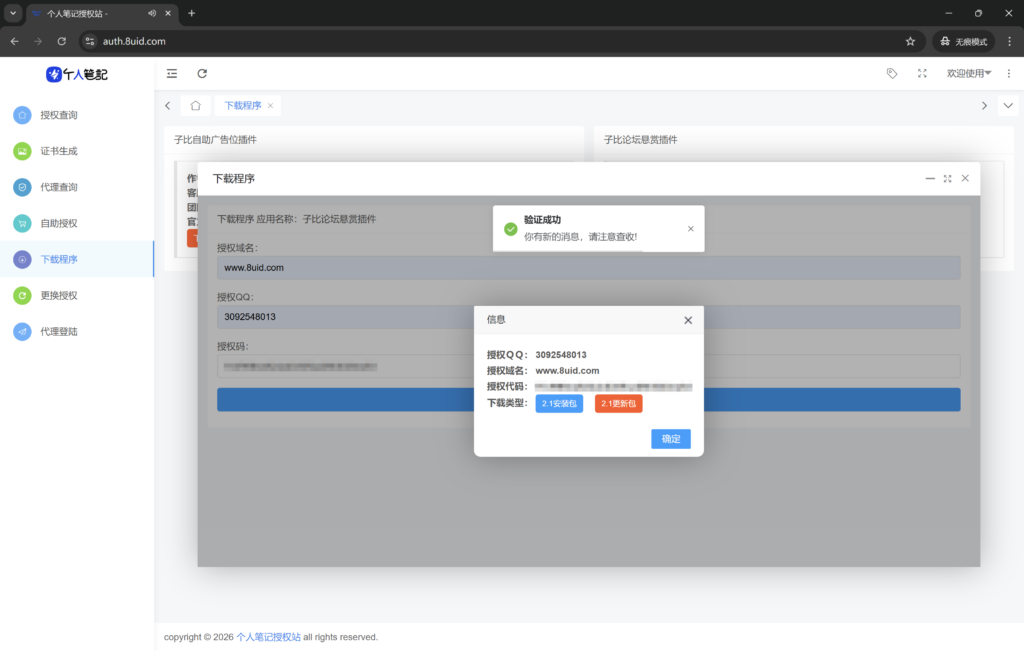
Task: Open a new browser tab
Action: (191, 13)
